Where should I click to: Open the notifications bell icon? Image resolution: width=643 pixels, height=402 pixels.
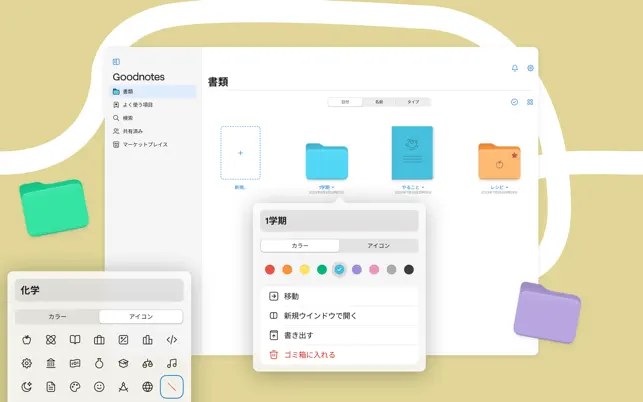[x=515, y=68]
